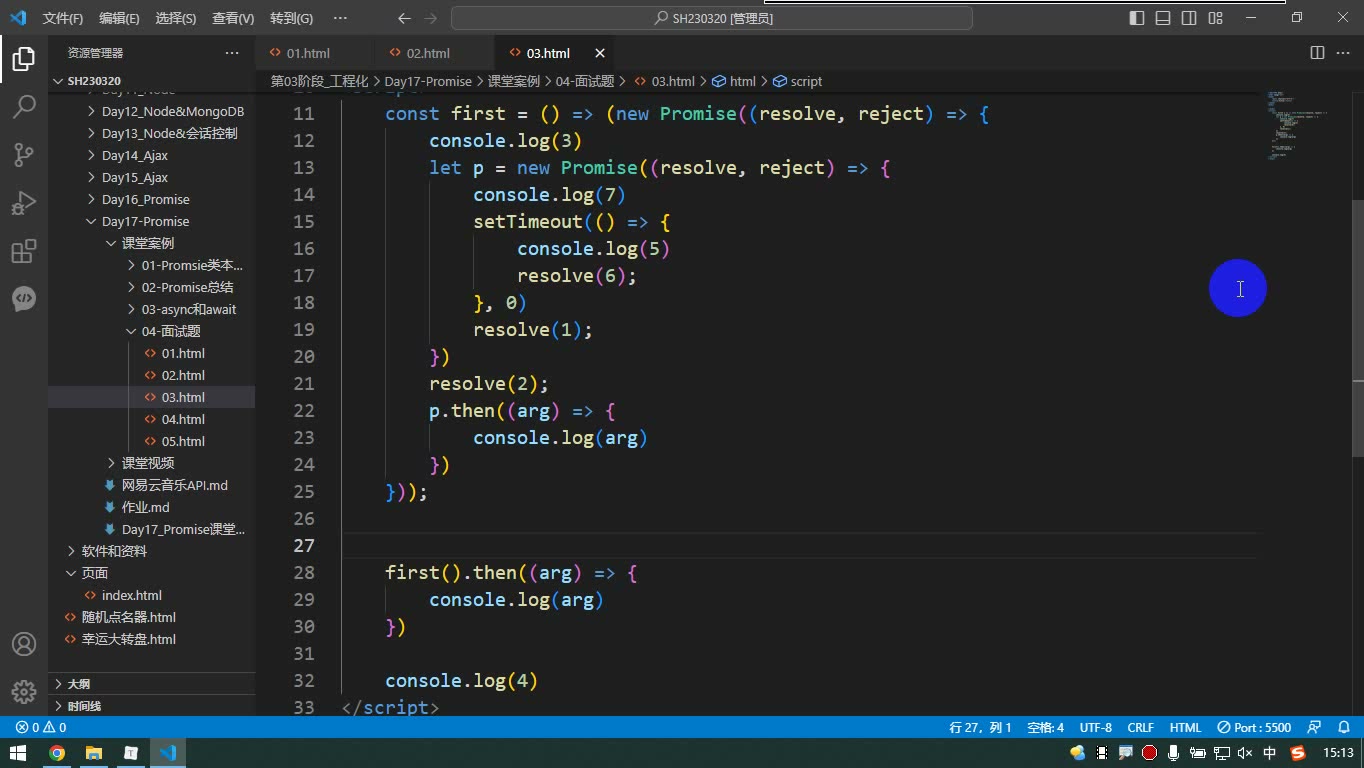Open the Manage gear menu
The image size is (1364, 768).
[24, 691]
